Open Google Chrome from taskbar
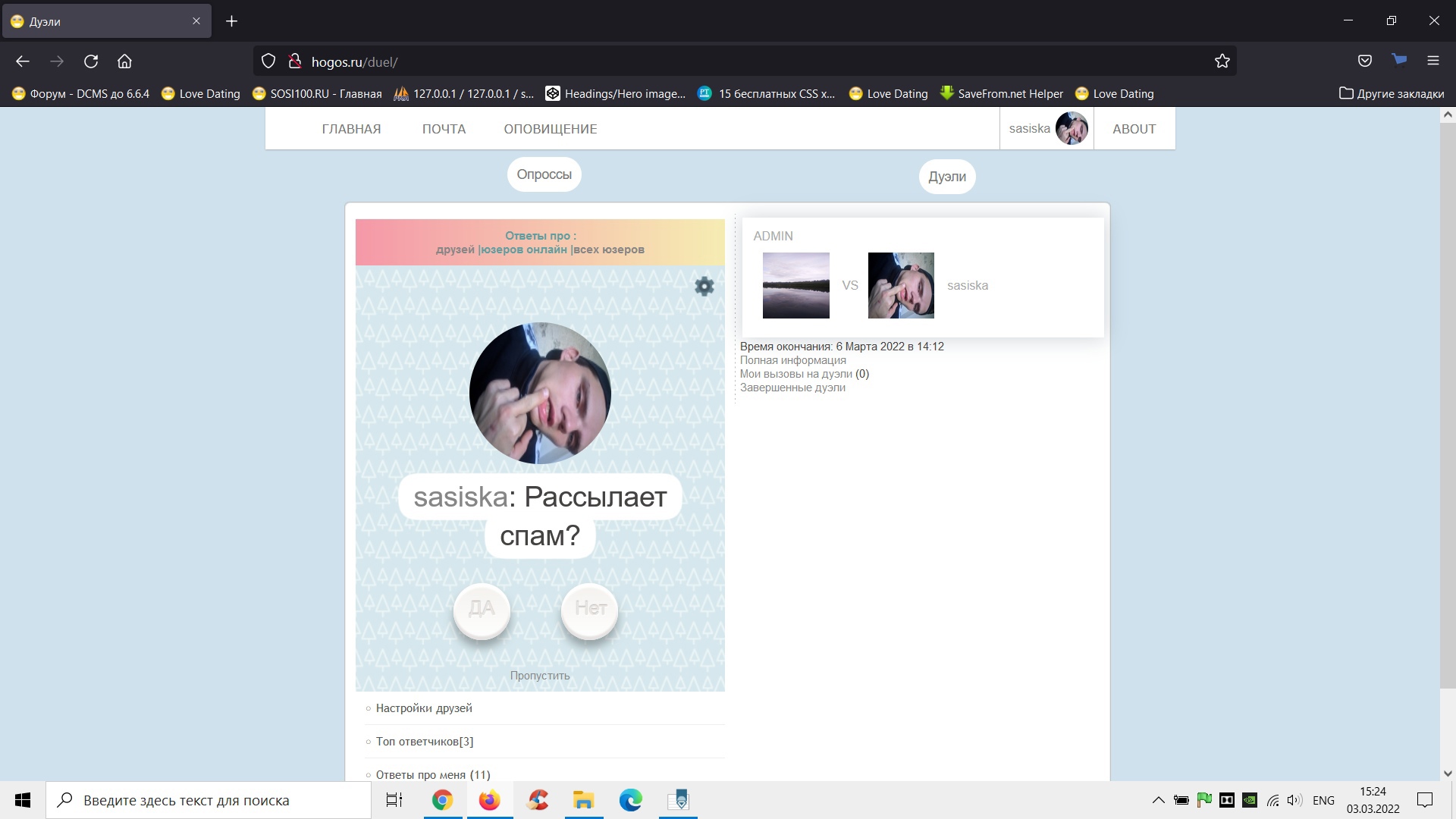This screenshot has width=1456, height=819. (x=442, y=800)
